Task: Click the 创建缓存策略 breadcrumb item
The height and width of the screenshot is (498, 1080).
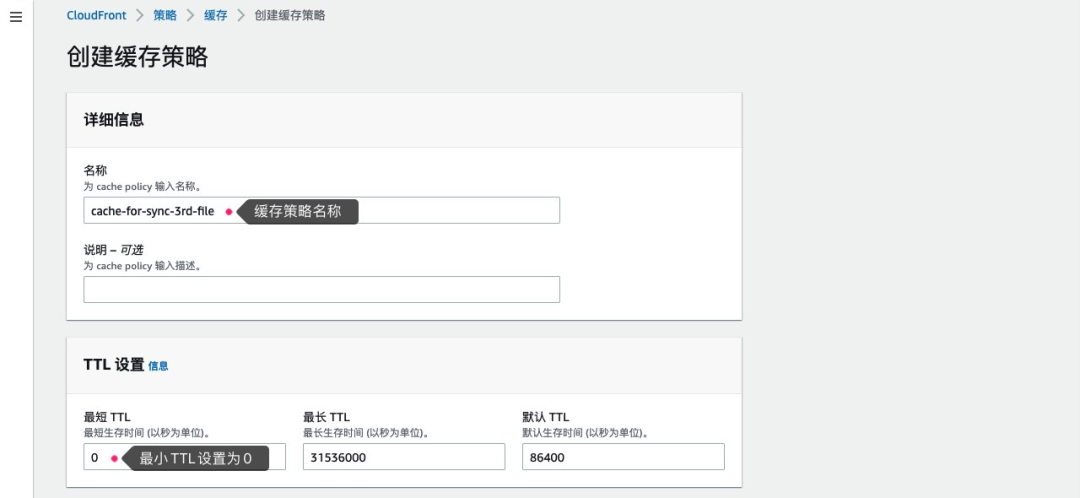Action: pos(290,15)
